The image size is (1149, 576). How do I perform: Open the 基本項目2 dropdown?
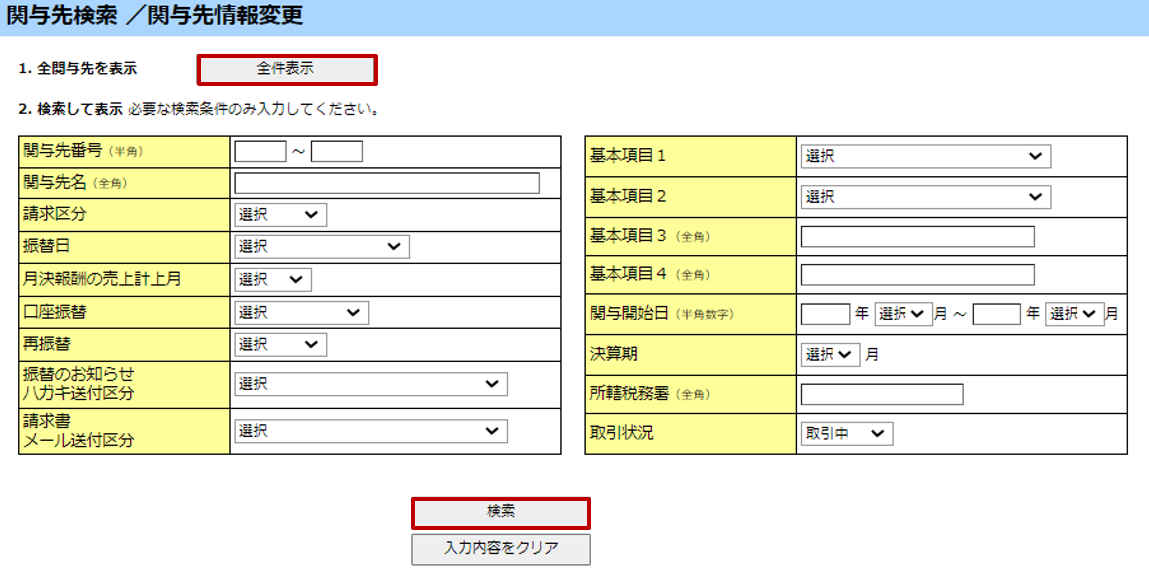[x=925, y=197]
